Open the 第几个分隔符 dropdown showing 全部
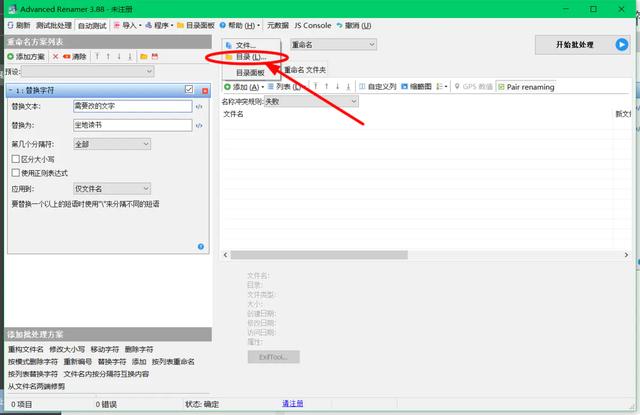Image resolution: width=640 pixels, height=415 pixels. (112, 144)
